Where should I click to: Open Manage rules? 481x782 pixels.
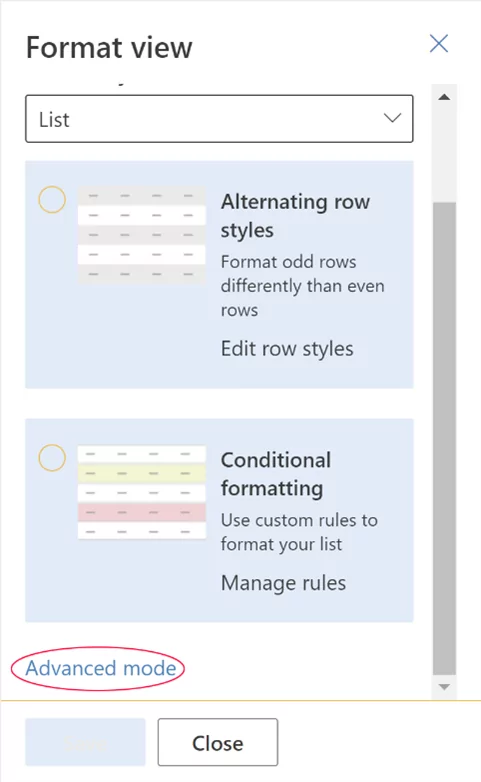click(x=283, y=583)
